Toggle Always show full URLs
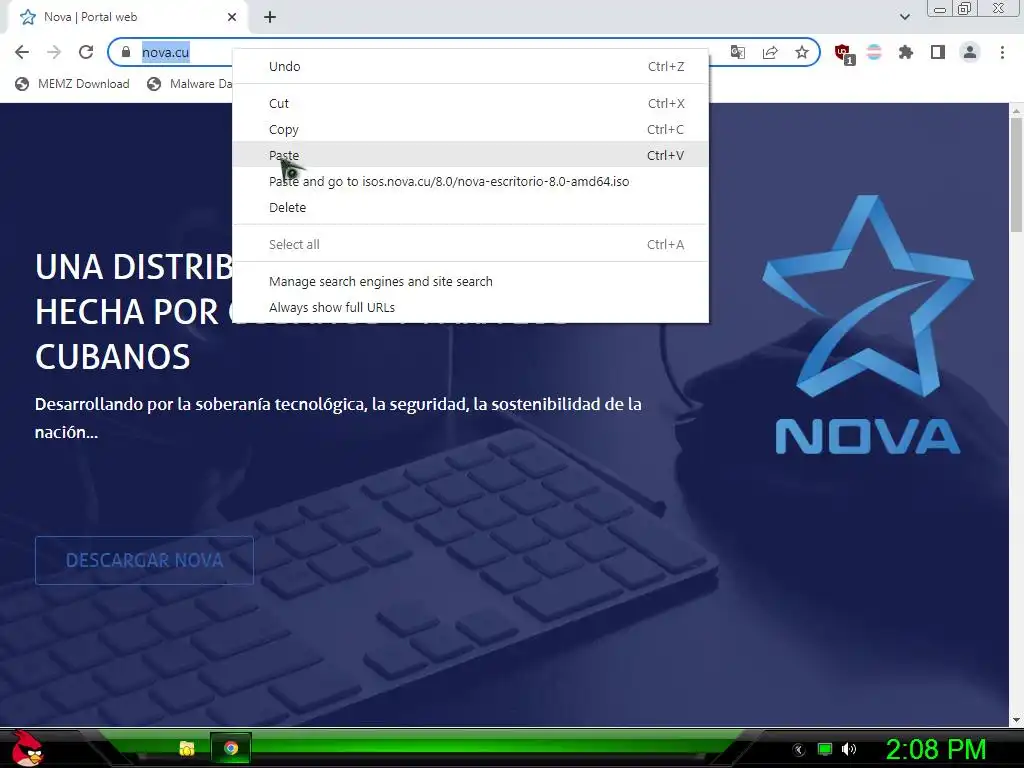 click(470, 308)
